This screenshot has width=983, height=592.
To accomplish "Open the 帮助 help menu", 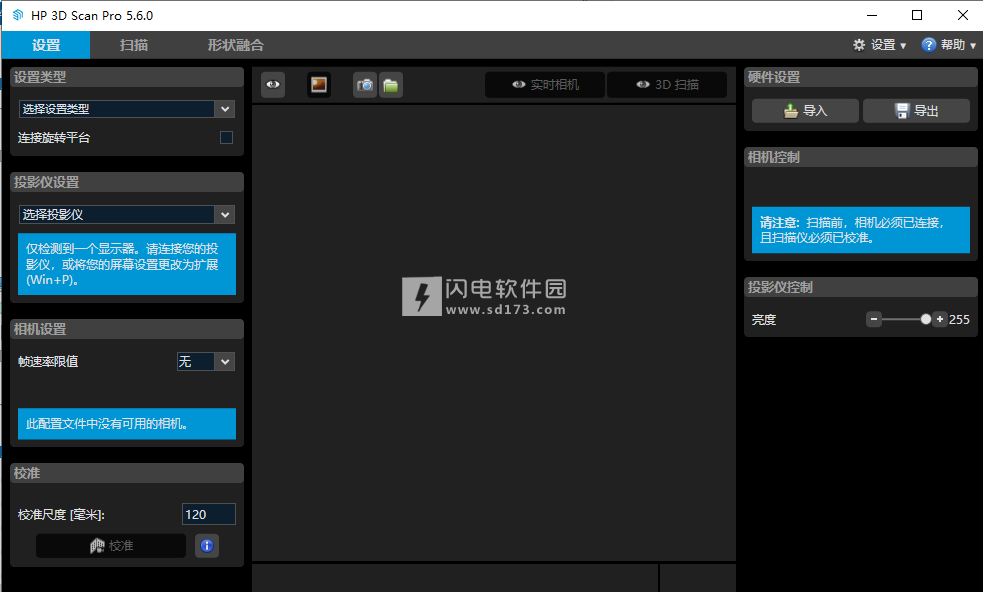I will pyautogui.click(x=949, y=45).
